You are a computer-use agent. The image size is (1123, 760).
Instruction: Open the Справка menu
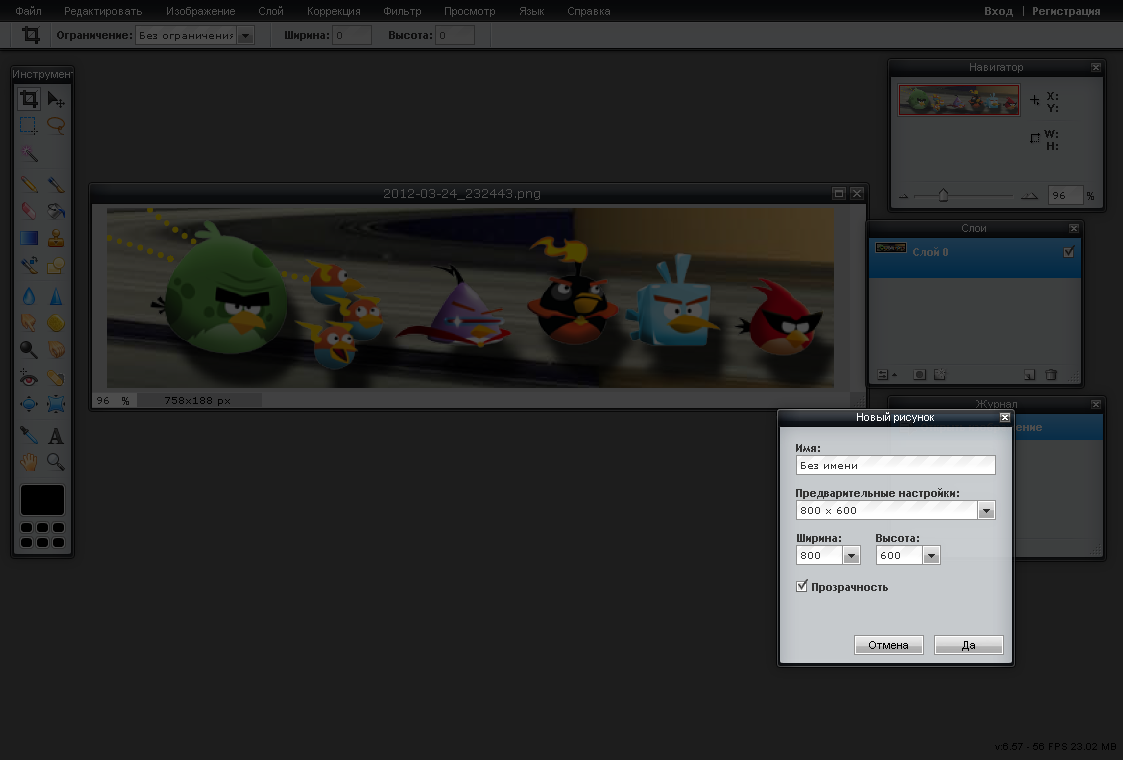coord(589,11)
